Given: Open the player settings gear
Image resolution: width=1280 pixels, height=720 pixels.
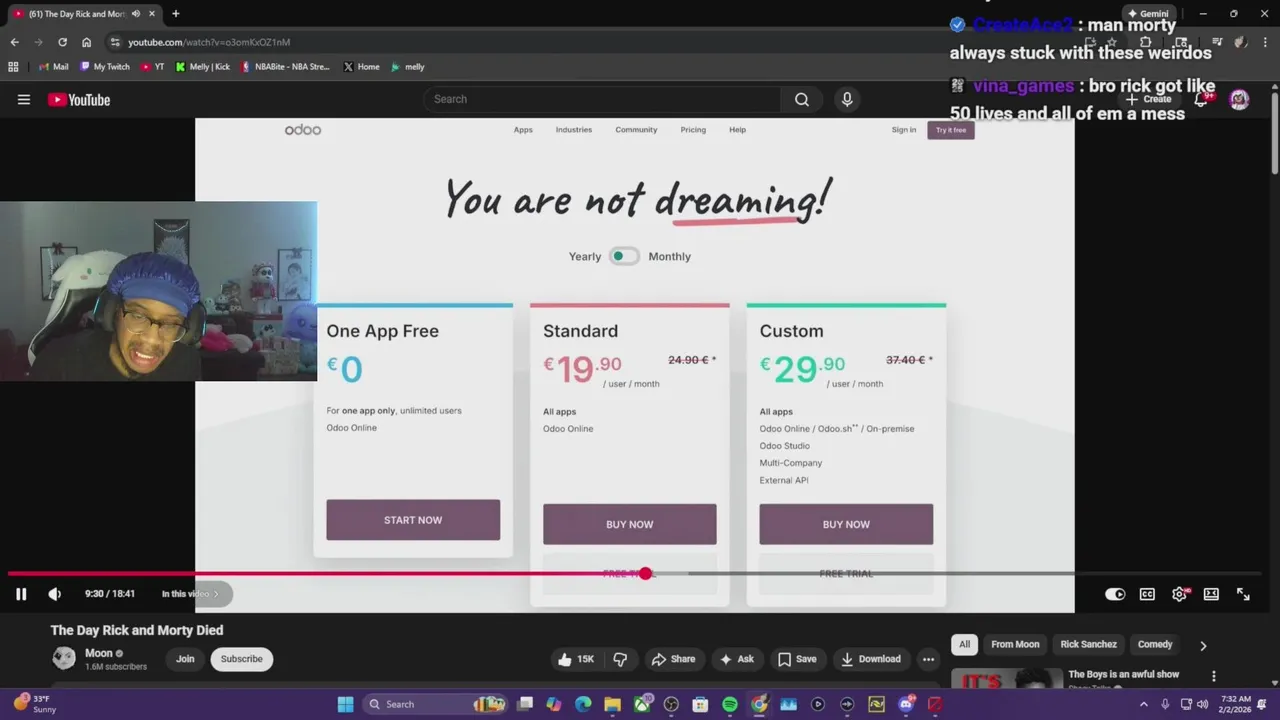Looking at the screenshot, I should point(1179,594).
